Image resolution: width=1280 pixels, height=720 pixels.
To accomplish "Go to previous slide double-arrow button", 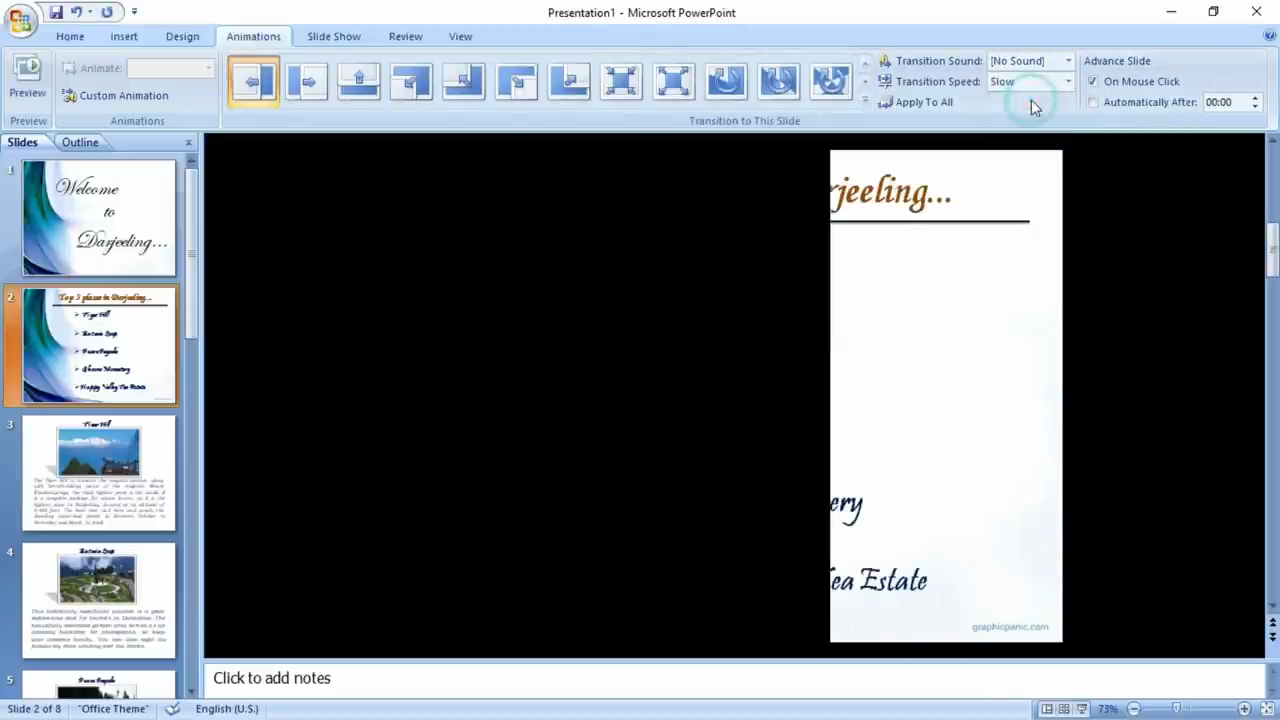I will click(1272, 622).
